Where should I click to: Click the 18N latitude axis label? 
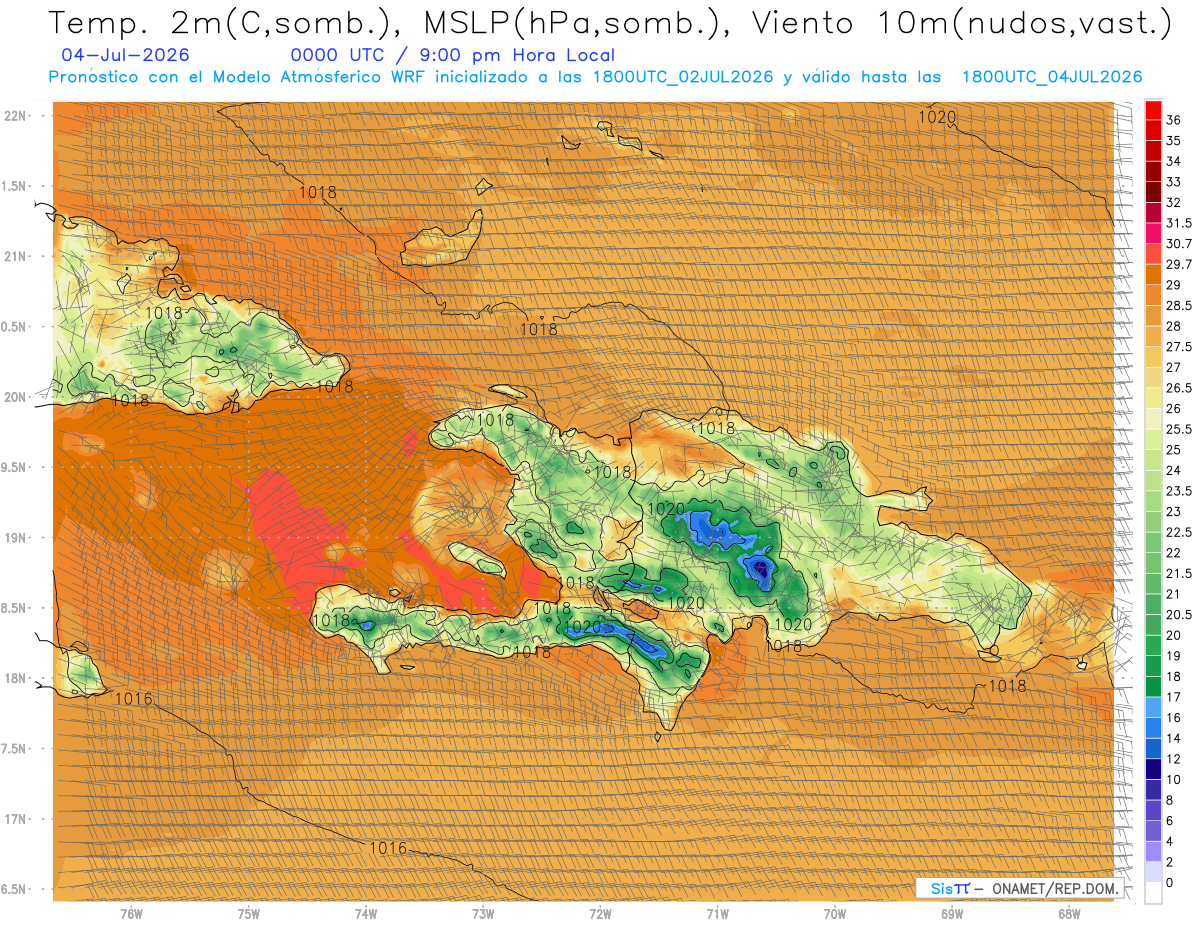click(14, 679)
